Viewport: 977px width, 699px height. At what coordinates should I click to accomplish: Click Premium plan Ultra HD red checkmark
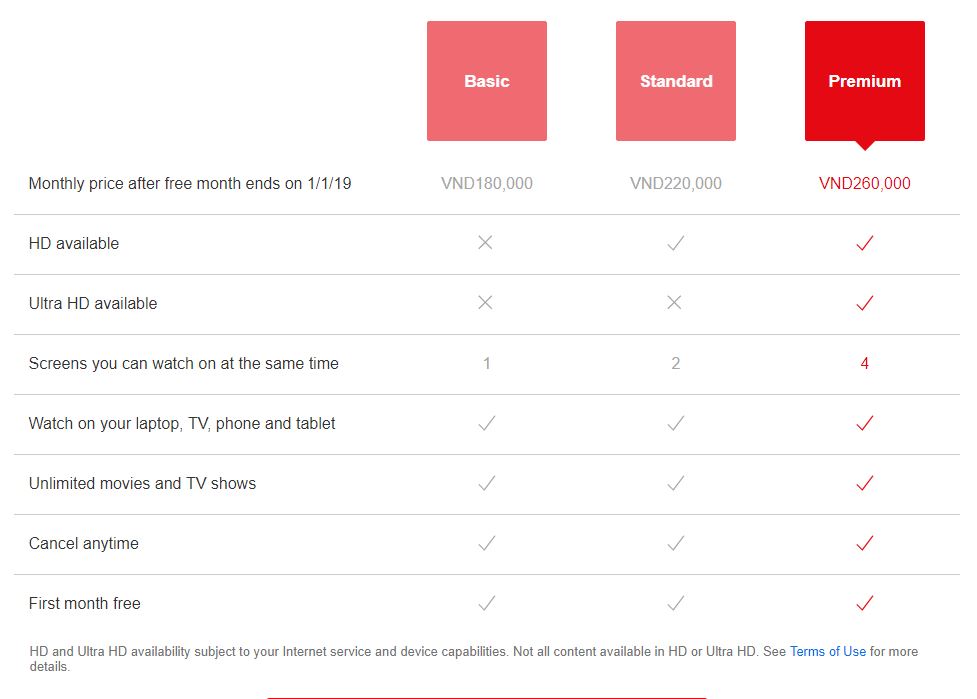tap(865, 303)
